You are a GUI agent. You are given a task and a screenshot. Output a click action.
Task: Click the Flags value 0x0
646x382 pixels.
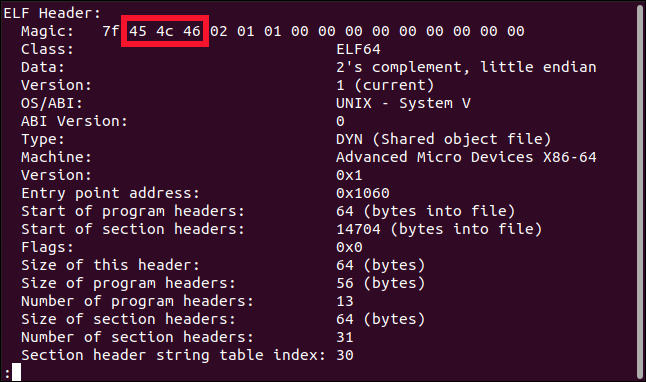pos(349,247)
